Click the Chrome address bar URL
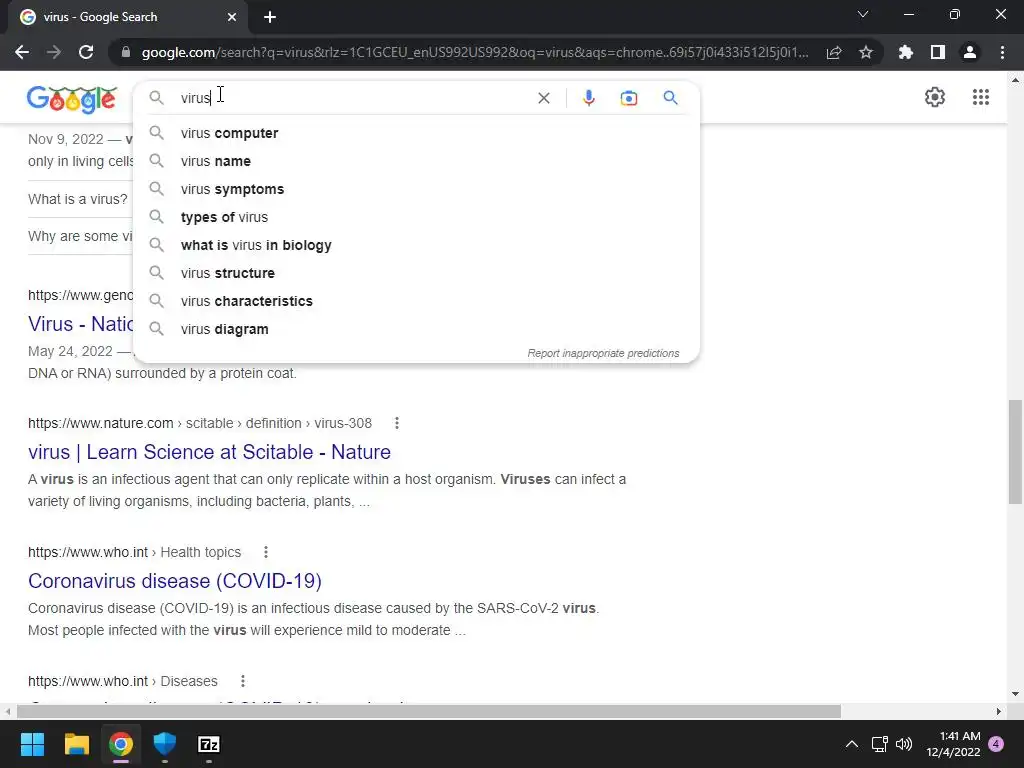 475,52
